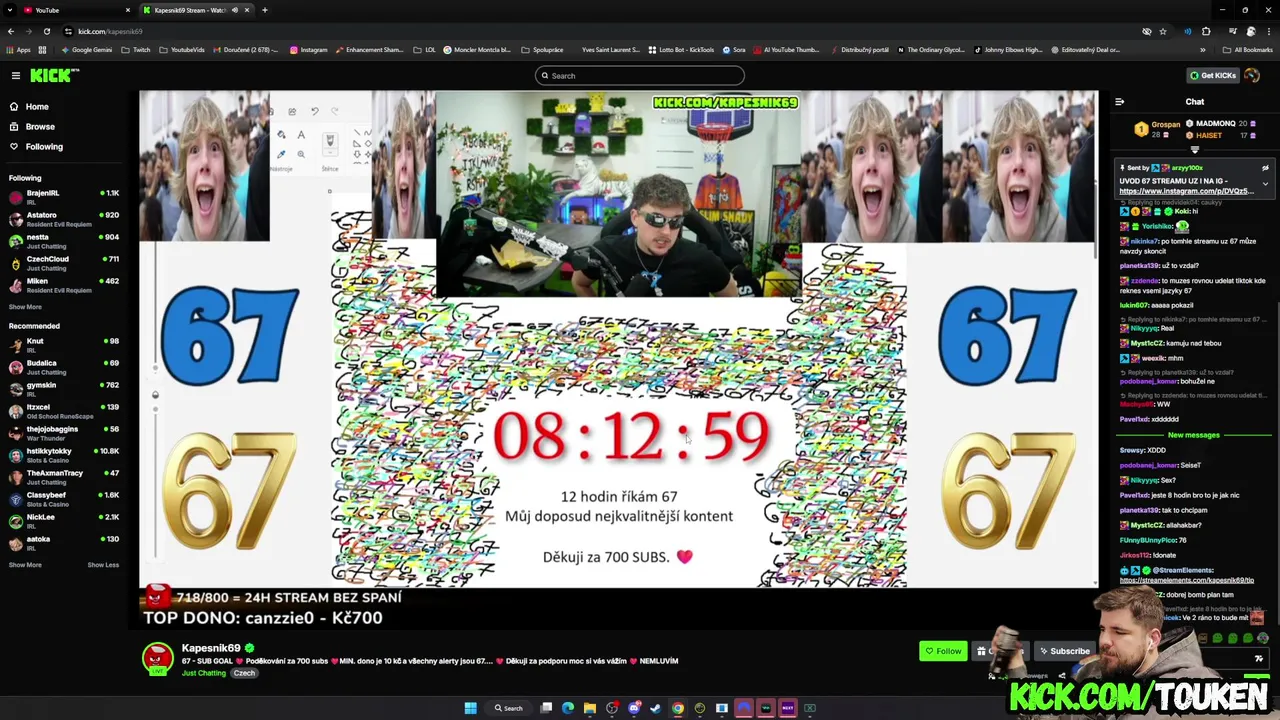Open the Just Chatting category link

(x=204, y=674)
